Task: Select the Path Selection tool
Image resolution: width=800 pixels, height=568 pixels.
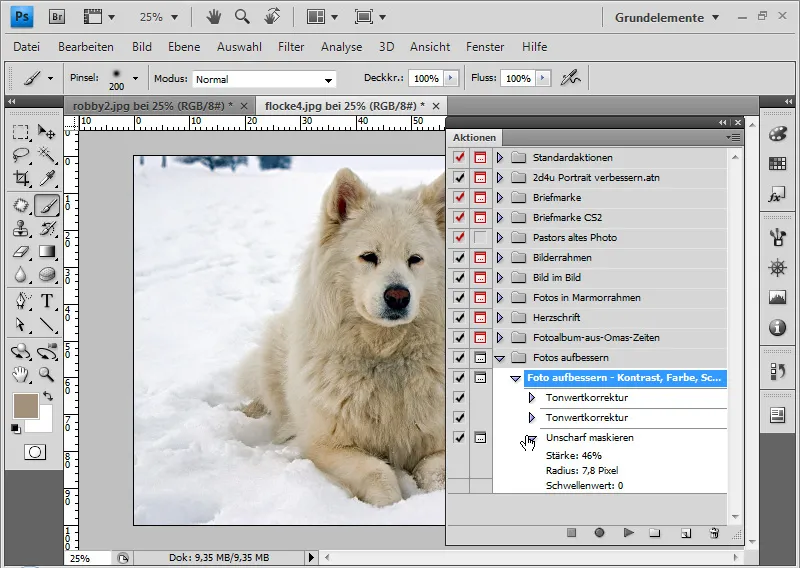Action: 20,325
